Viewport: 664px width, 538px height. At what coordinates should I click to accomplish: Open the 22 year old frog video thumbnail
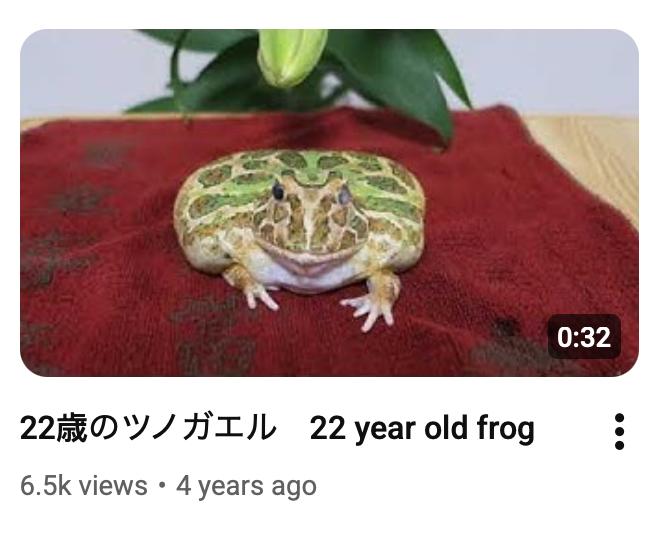tap(329, 202)
